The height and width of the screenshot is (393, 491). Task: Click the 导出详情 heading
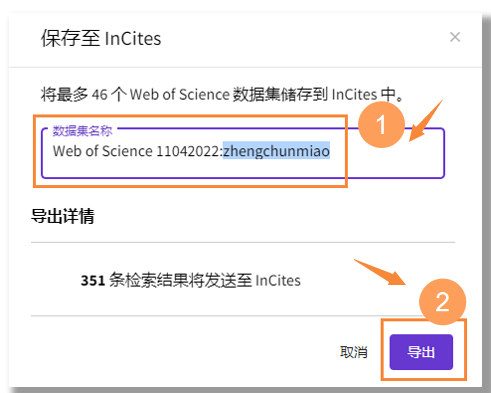click(63, 216)
